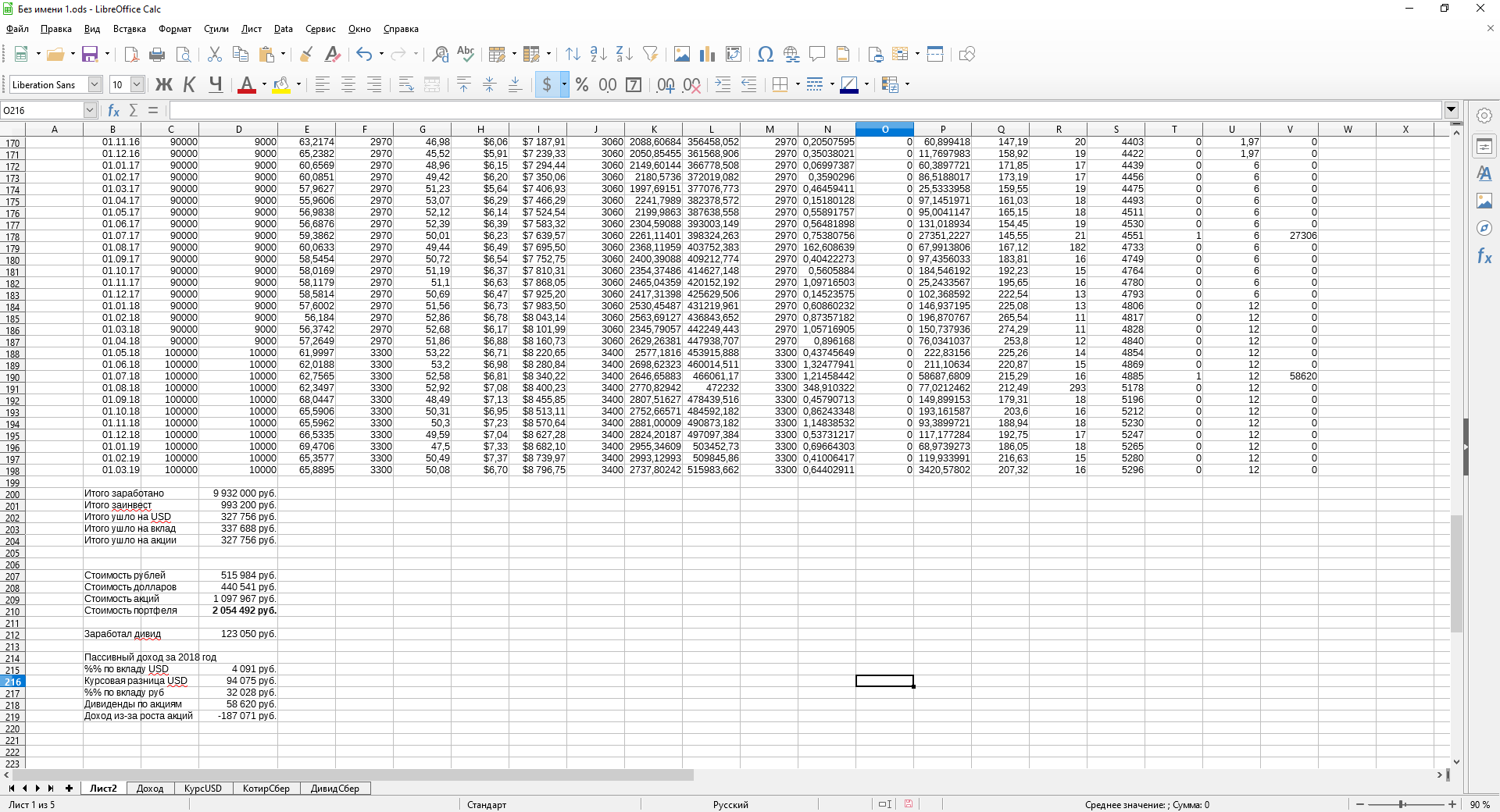Select column O via its header

coord(884,129)
